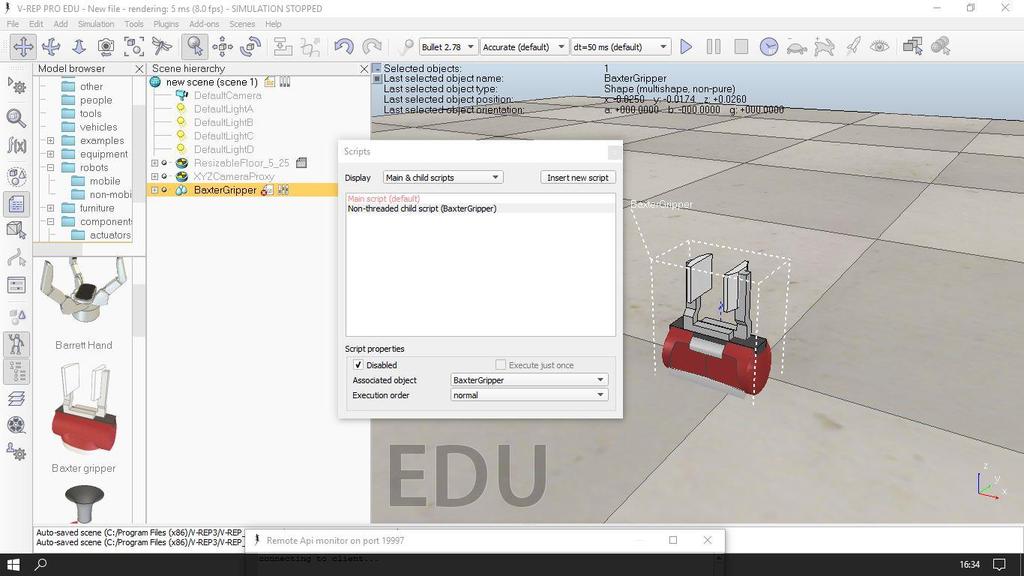Open calculation modules f(x) icon

(x=16, y=145)
